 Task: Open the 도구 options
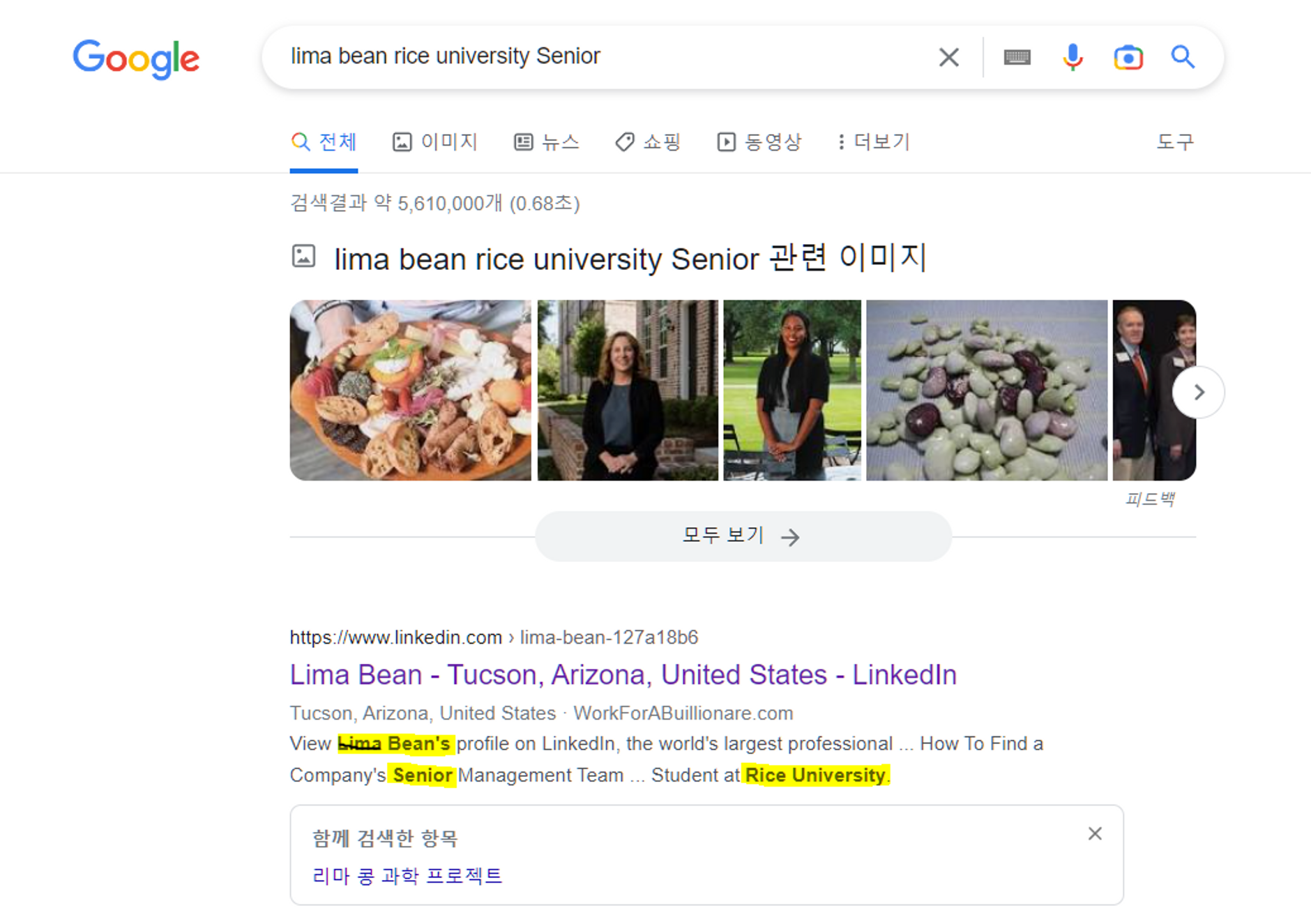point(1175,142)
